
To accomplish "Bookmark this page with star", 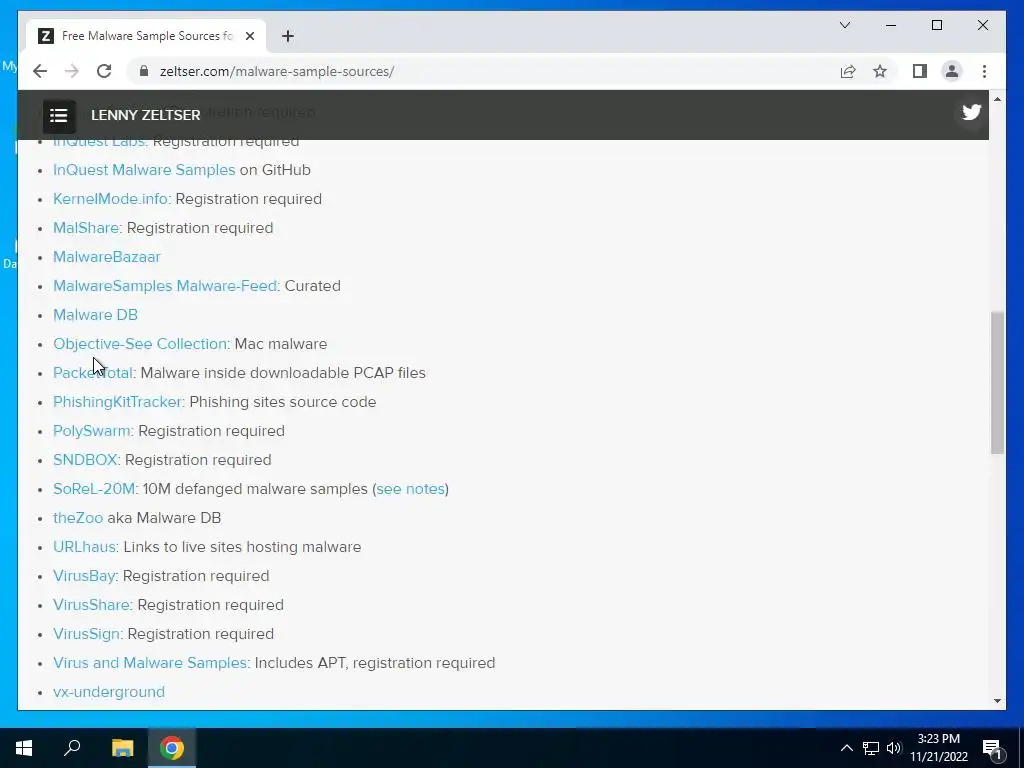I will (x=880, y=71).
